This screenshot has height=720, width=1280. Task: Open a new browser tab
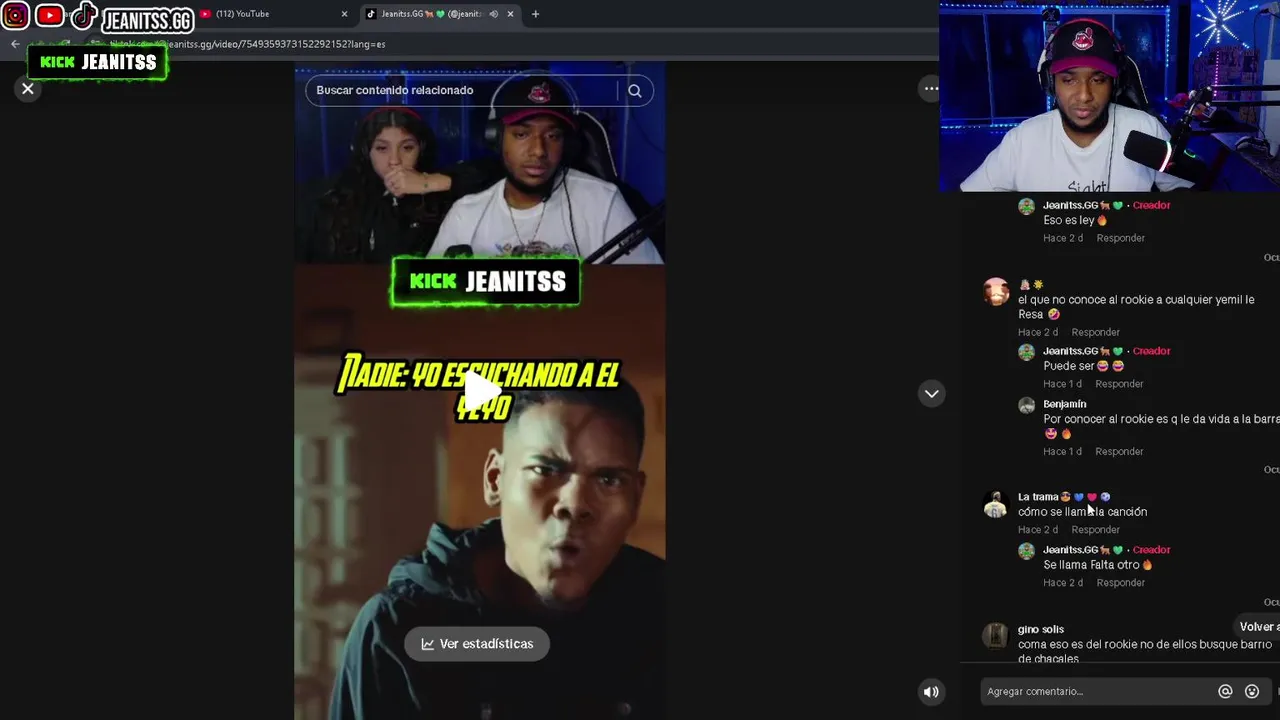[535, 14]
